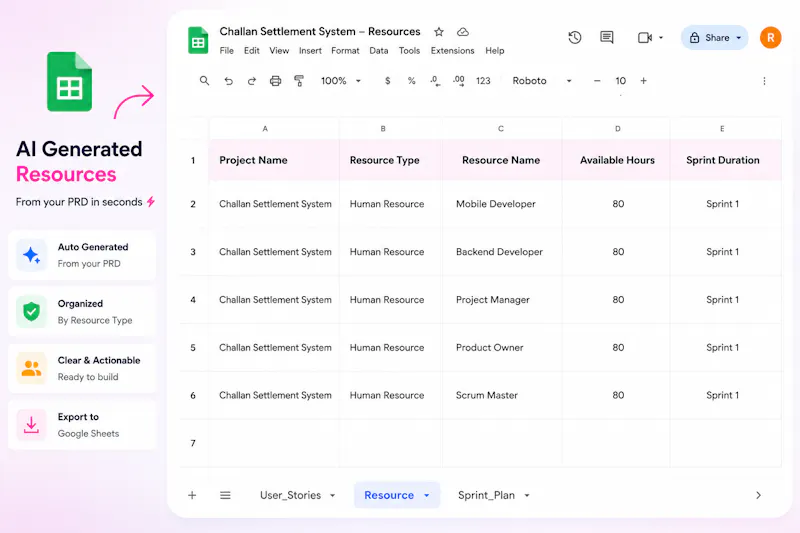Screen dimensions: 800x533
Task: Open the File menu
Action: coord(227,50)
